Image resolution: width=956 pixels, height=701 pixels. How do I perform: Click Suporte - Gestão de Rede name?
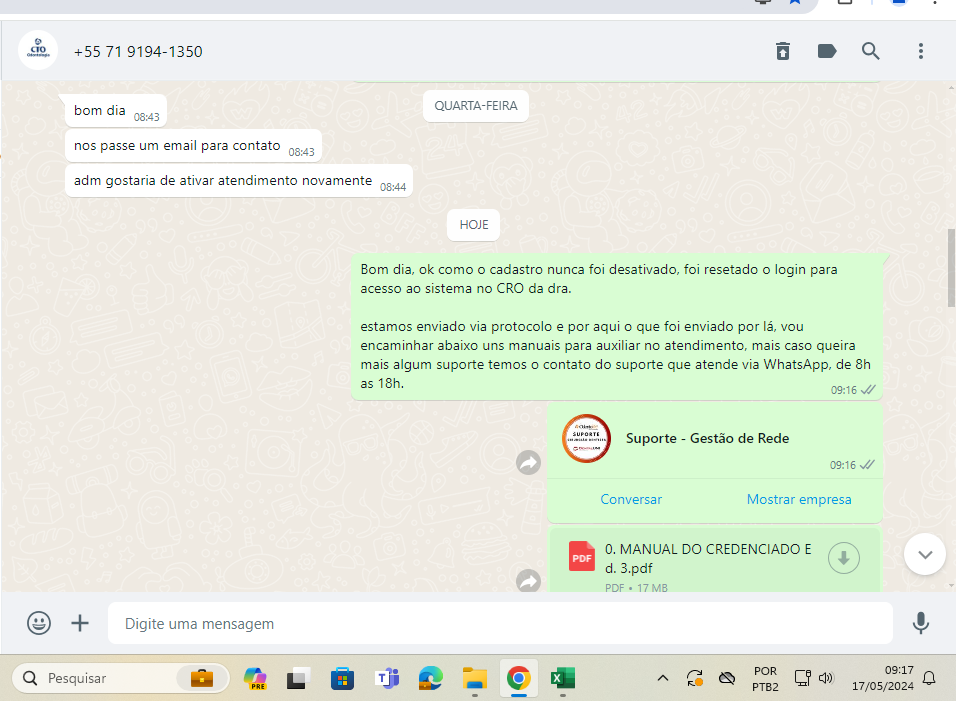pyautogui.click(x=707, y=438)
